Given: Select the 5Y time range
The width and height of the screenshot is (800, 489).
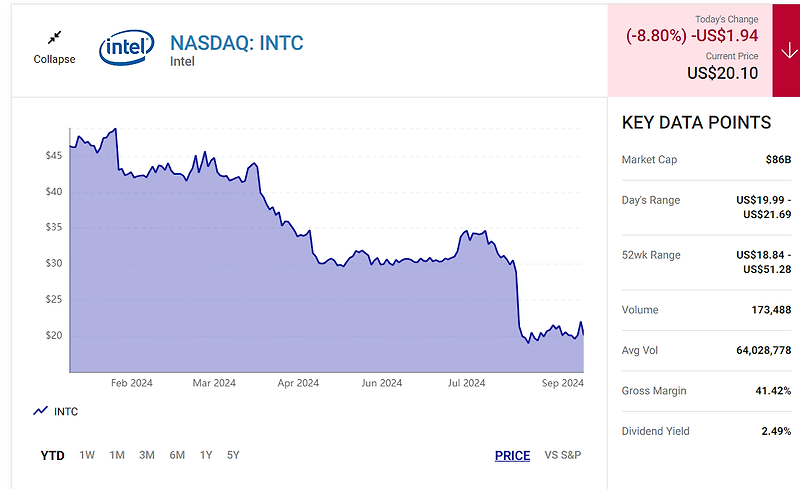Looking at the screenshot, I should click(x=233, y=455).
